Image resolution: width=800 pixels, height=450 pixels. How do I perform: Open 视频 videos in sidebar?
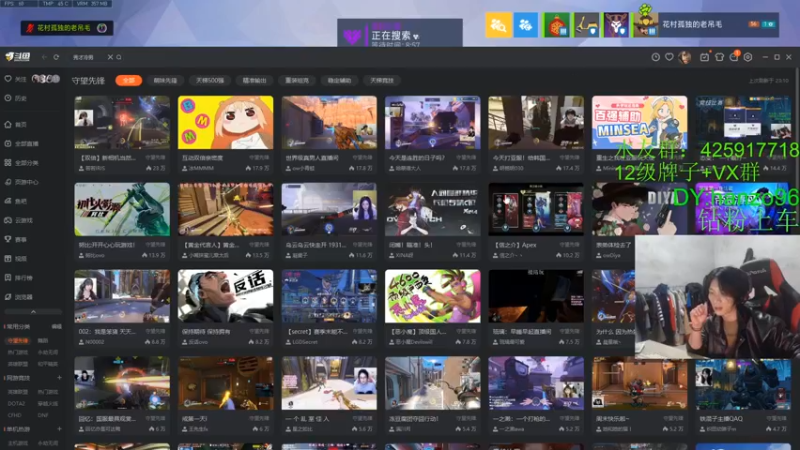(x=16, y=259)
